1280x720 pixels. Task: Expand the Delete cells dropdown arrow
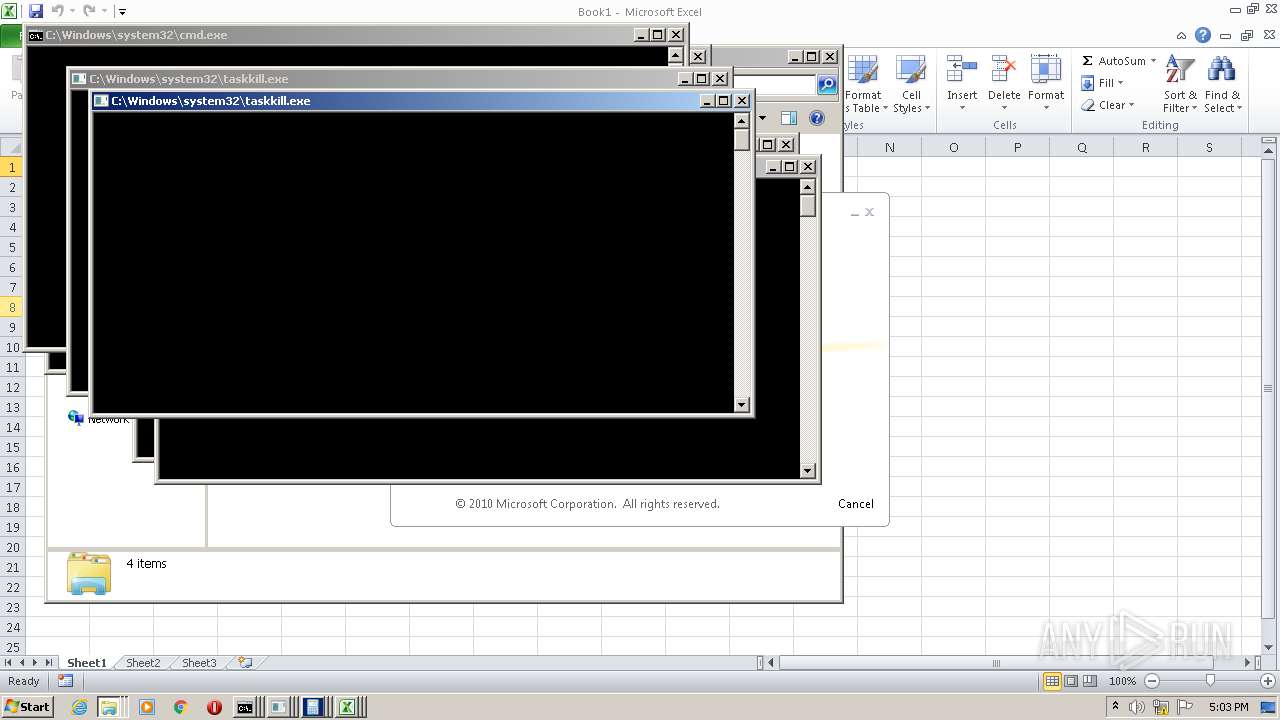click(x=1004, y=108)
